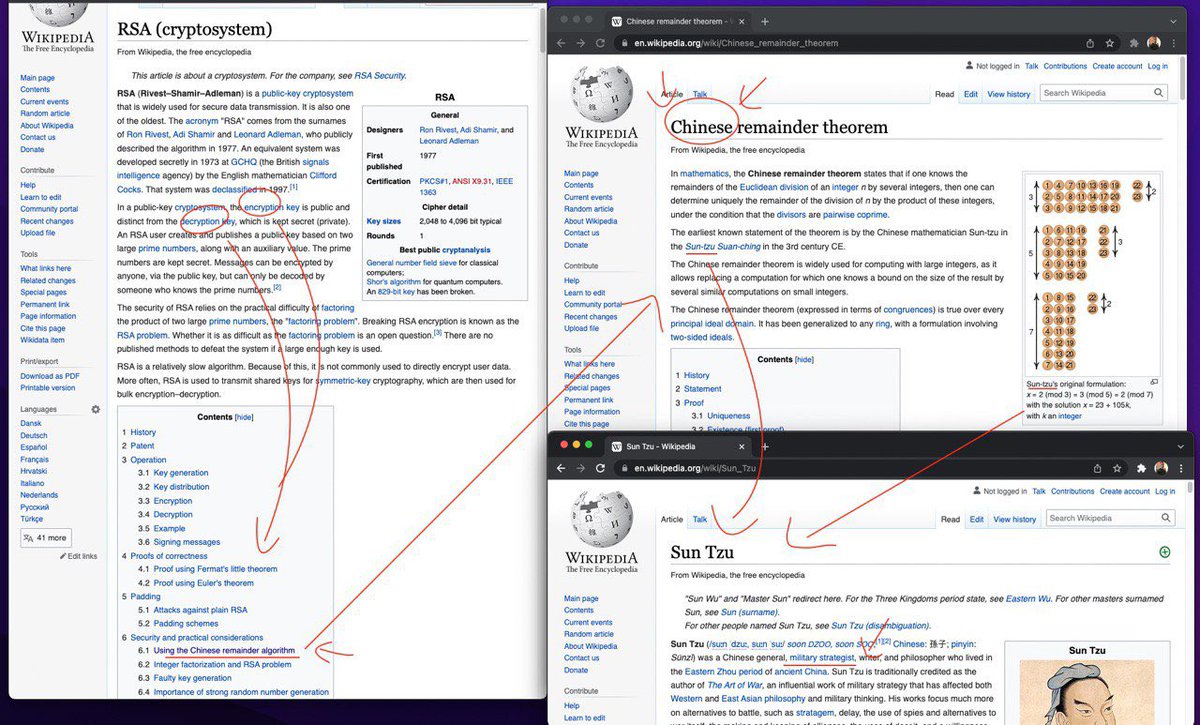1200x725 pixels.
Task: Open 'Uniqueness' entry in Chinese remainder contents
Action: click(x=728, y=415)
